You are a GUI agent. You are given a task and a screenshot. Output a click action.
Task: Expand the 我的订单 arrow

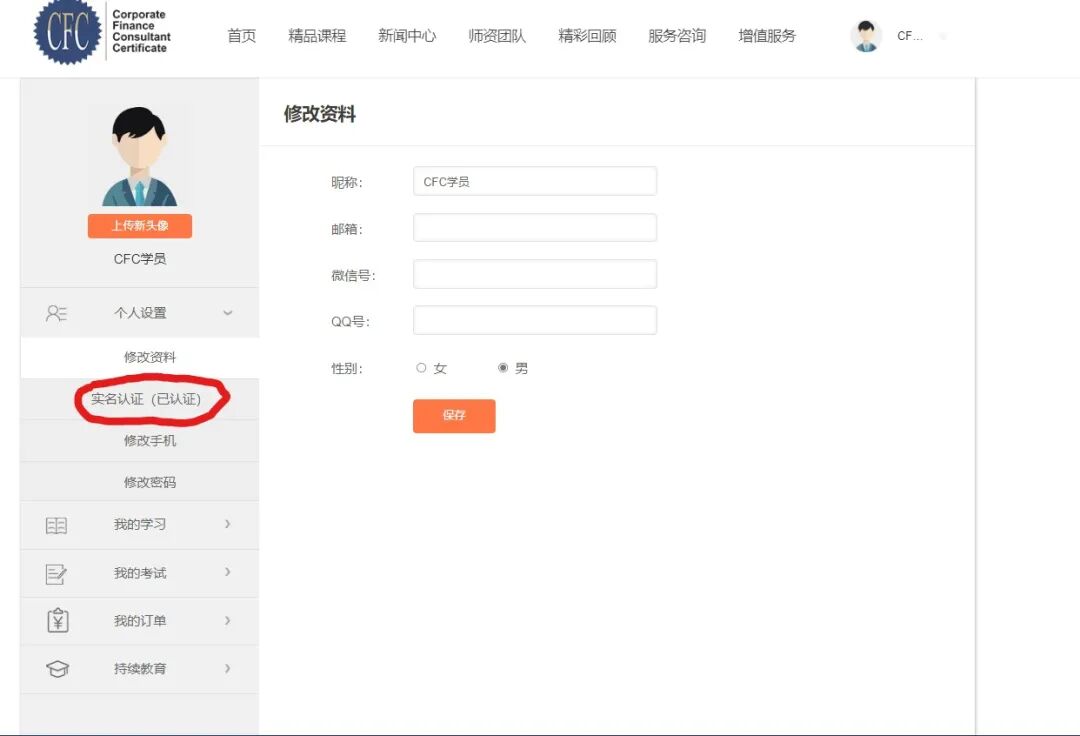click(227, 620)
